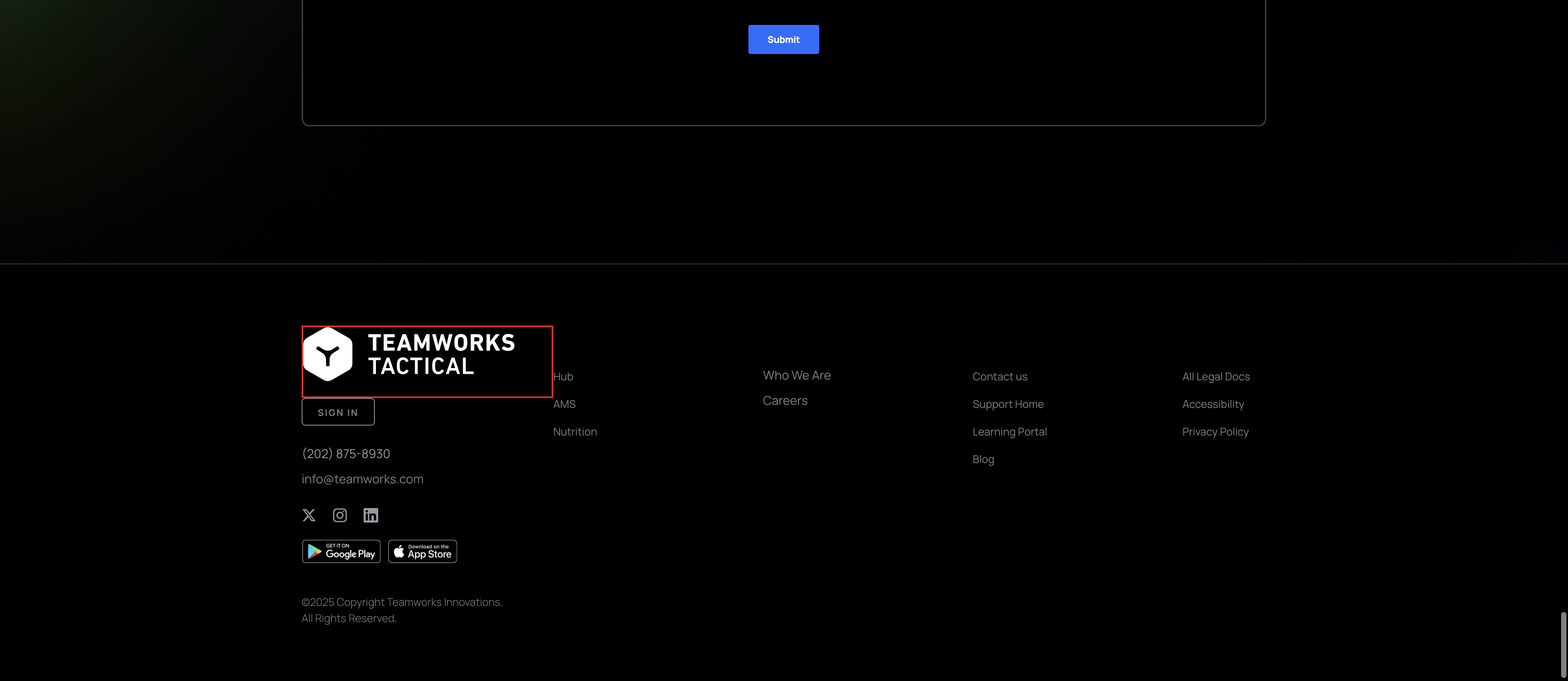Click the Contact us link
1568x681 pixels.
(x=1000, y=377)
